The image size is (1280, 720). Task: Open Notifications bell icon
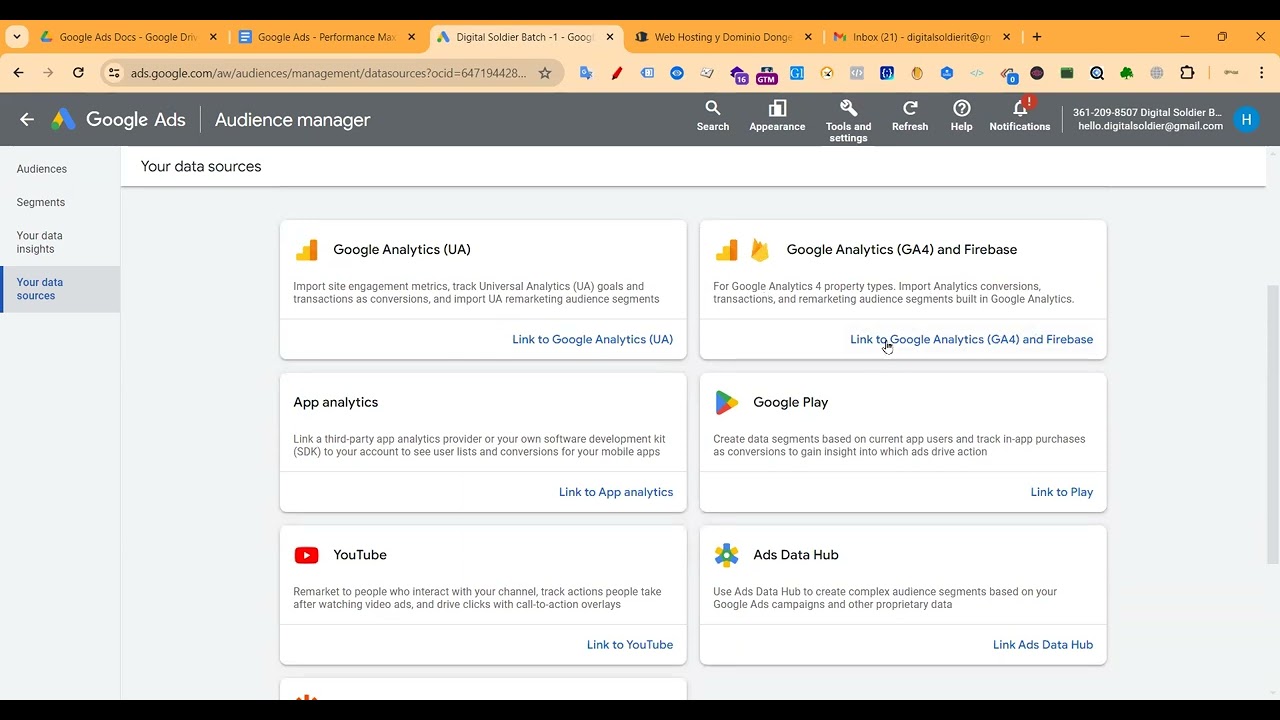point(1020,108)
